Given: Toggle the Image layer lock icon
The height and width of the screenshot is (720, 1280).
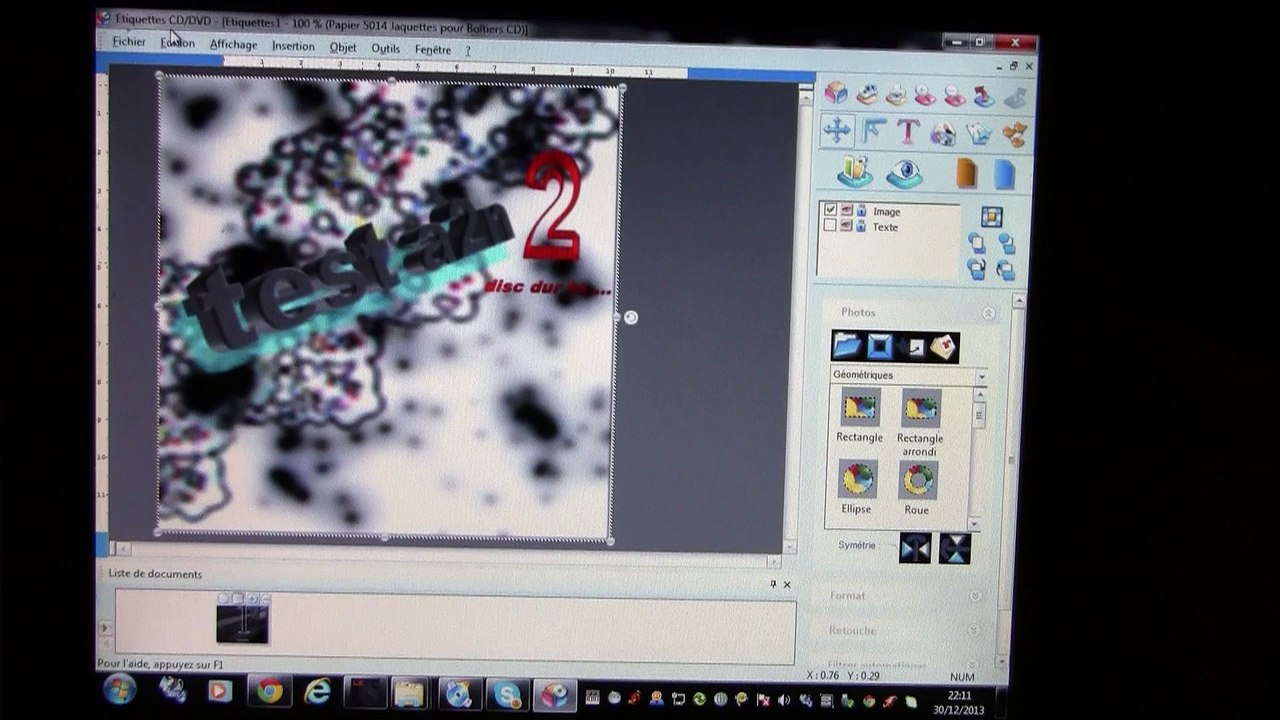Looking at the screenshot, I should (861, 211).
